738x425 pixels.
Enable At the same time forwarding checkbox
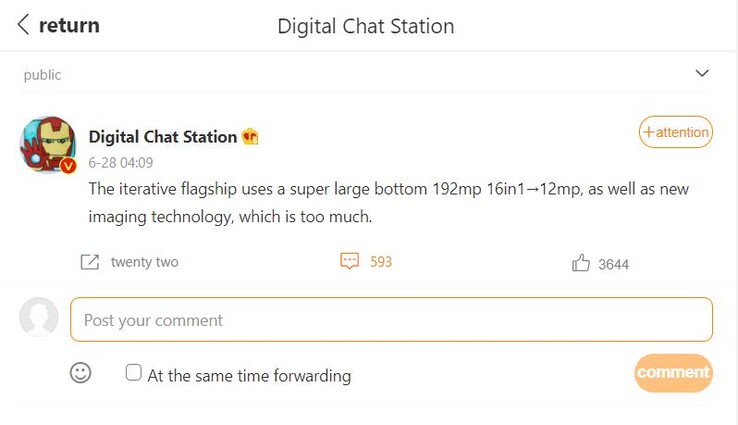tap(134, 373)
